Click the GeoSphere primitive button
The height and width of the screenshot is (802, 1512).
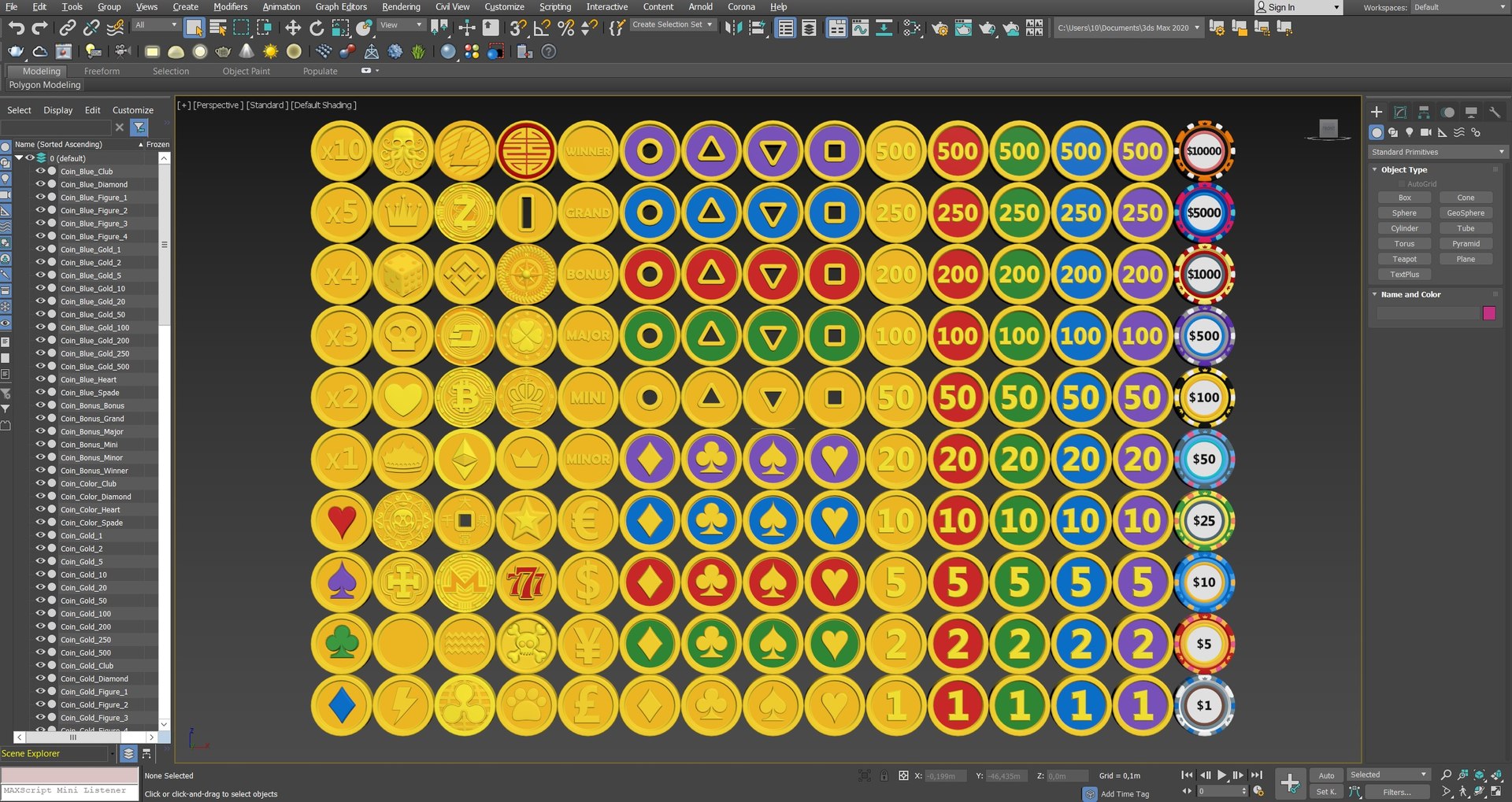[1466, 213]
